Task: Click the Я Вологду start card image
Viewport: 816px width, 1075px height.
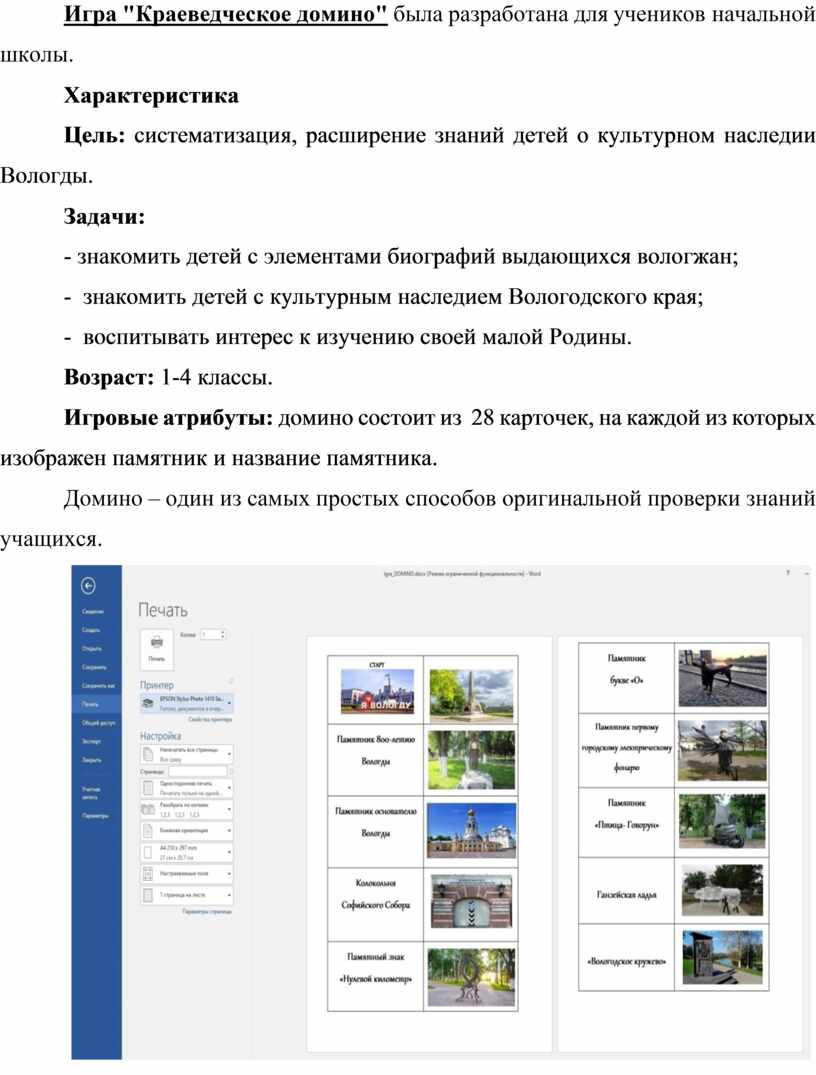Action: click(x=377, y=691)
